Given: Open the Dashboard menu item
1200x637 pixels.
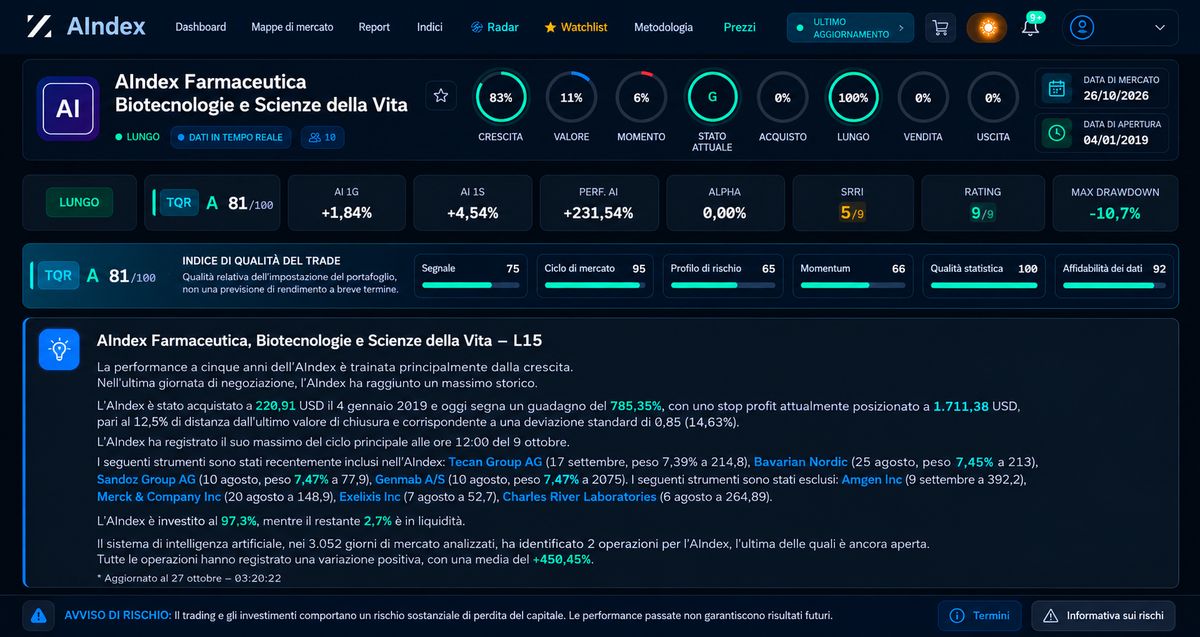Looking at the screenshot, I should (x=201, y=27).
